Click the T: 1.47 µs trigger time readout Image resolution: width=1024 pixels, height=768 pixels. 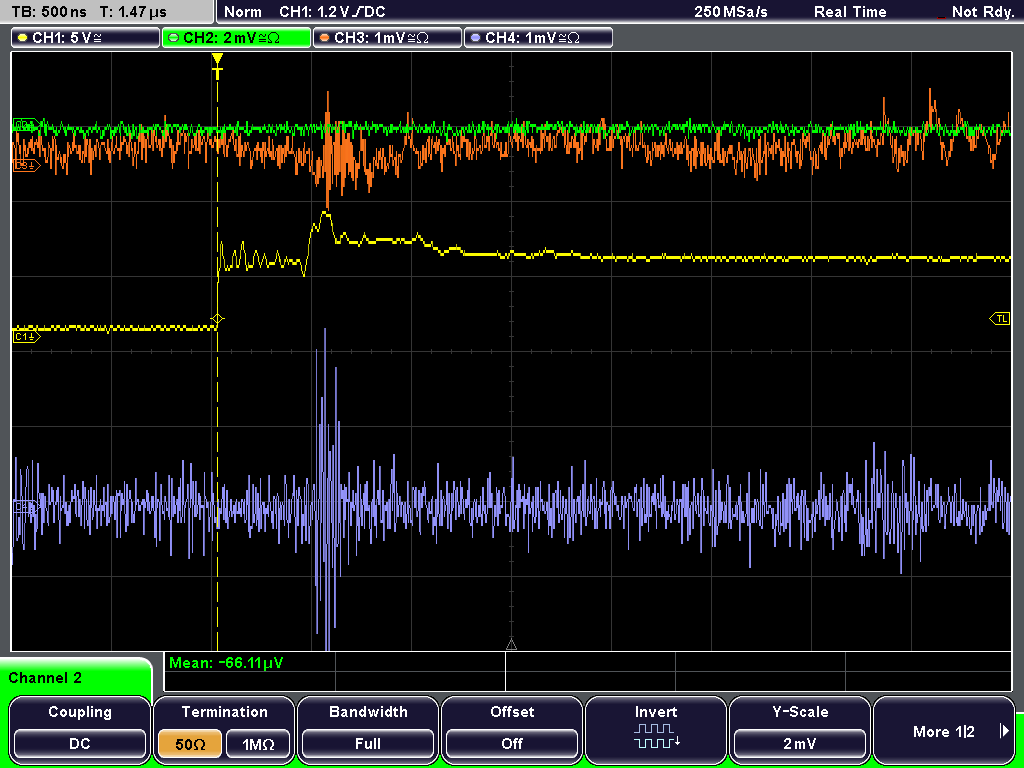tap(133, 12)
